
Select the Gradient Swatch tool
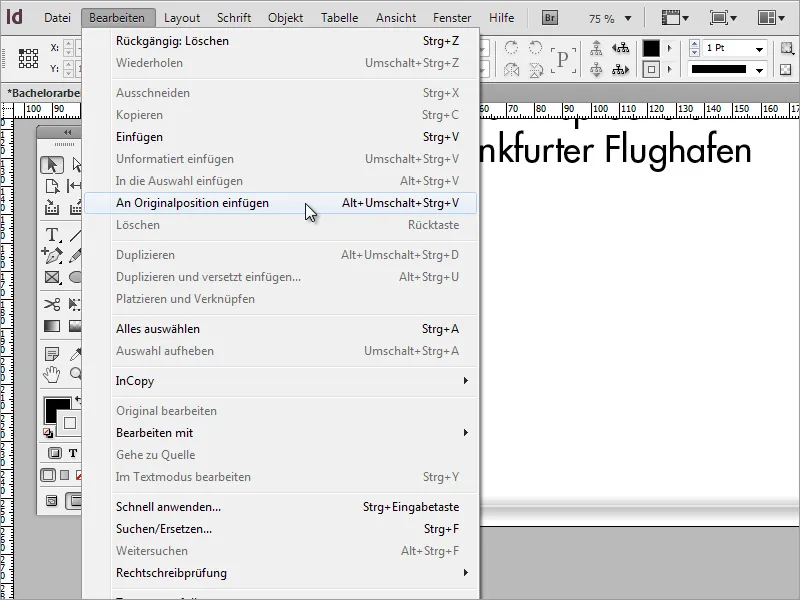[x=52, y=326]
